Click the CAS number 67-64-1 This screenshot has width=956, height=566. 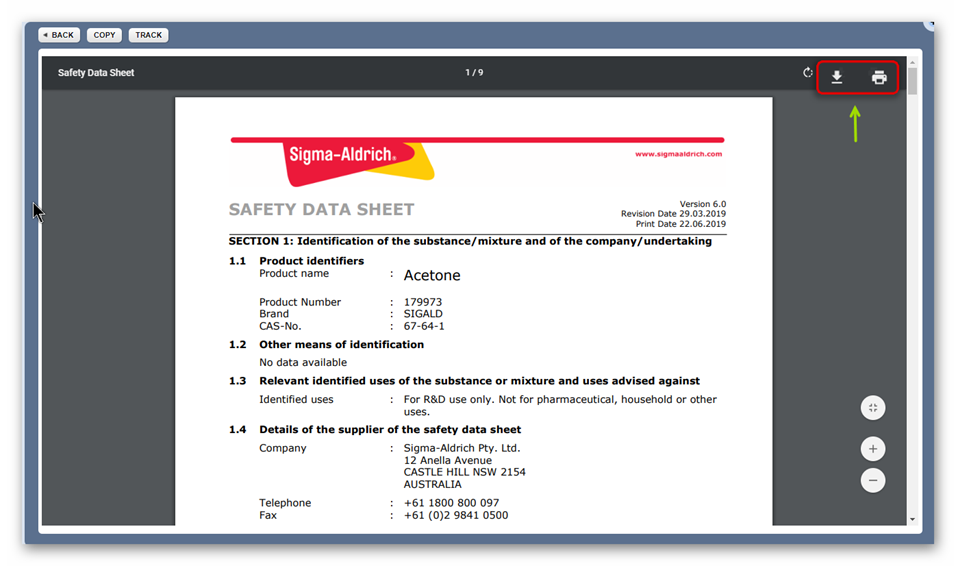point(424,326)
